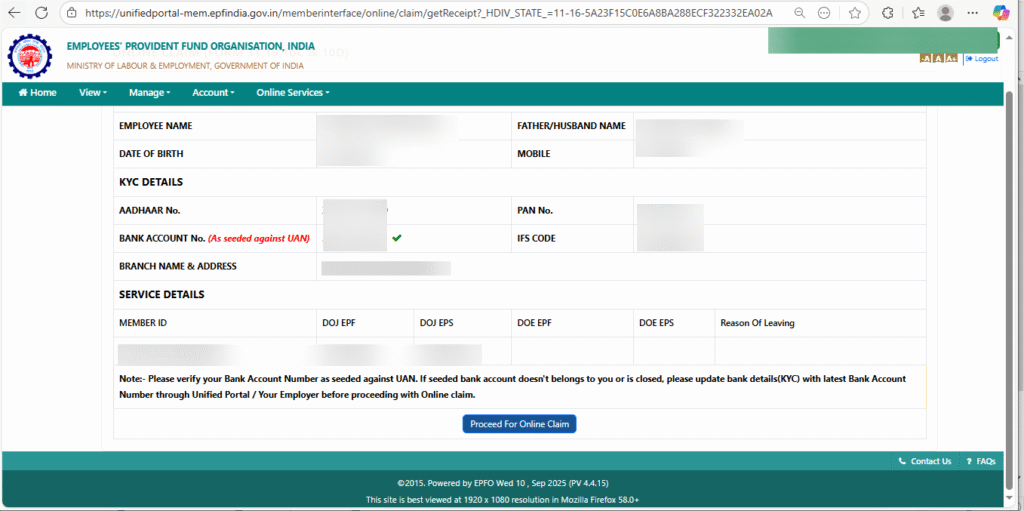This screenshot has height=511, width=1024.
Task: View site info via the lock icon
Action: [x=72, y=12]
